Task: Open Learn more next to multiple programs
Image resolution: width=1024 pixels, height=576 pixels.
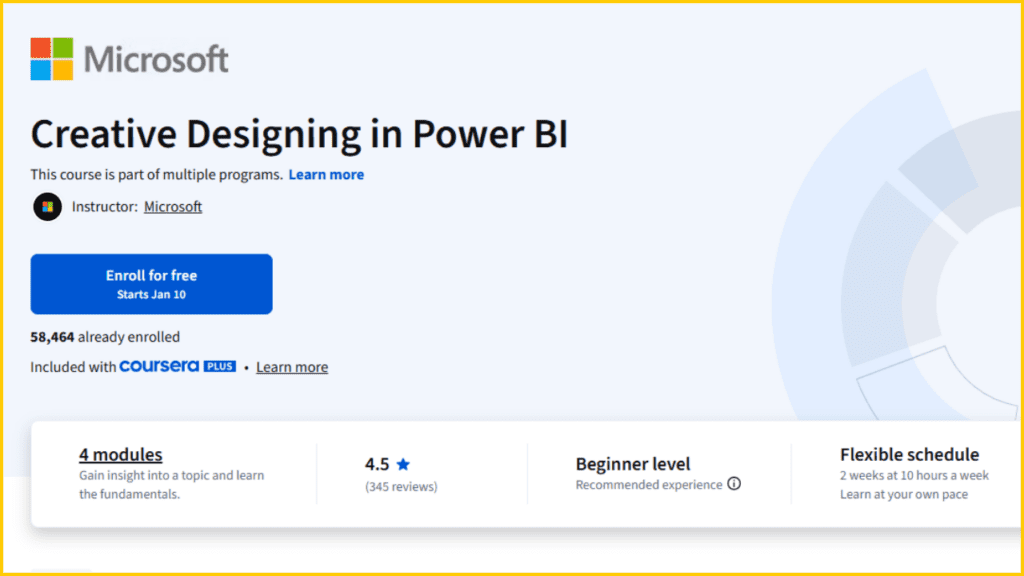Action: point(326,174)
